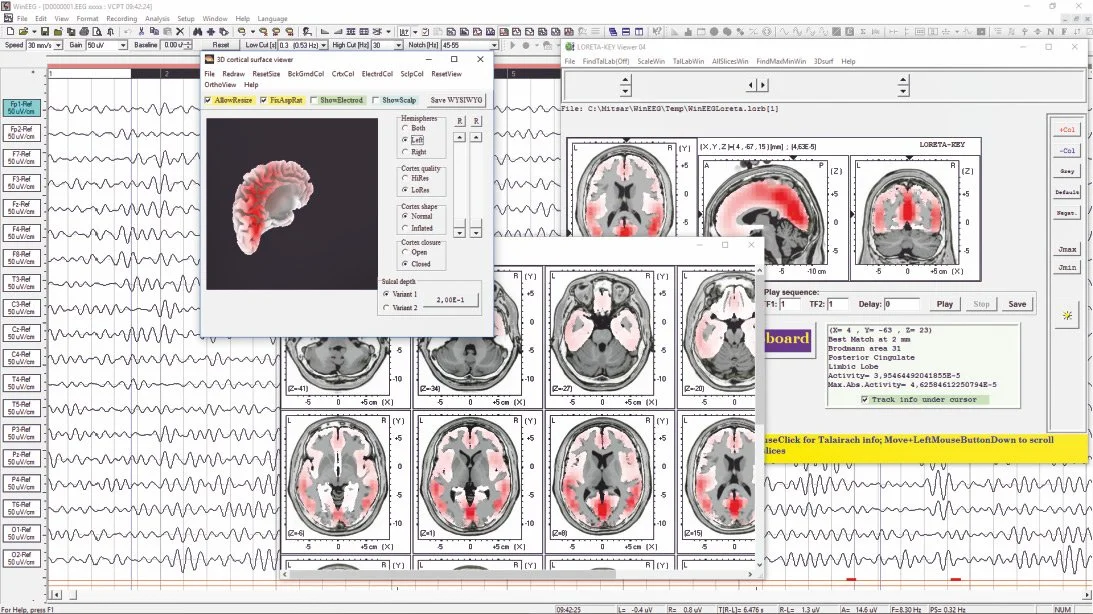This screenshot has width=1093, height=614.
Task: Click the Find binoculars toolbar icon
Action: [196, 32]
